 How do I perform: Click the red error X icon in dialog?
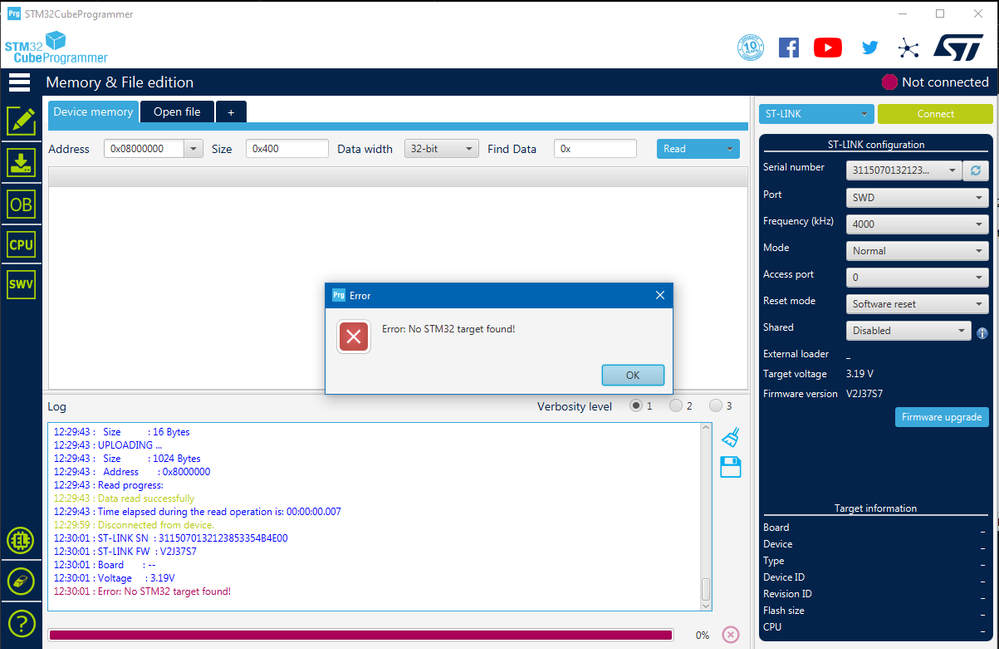(354, 337)
